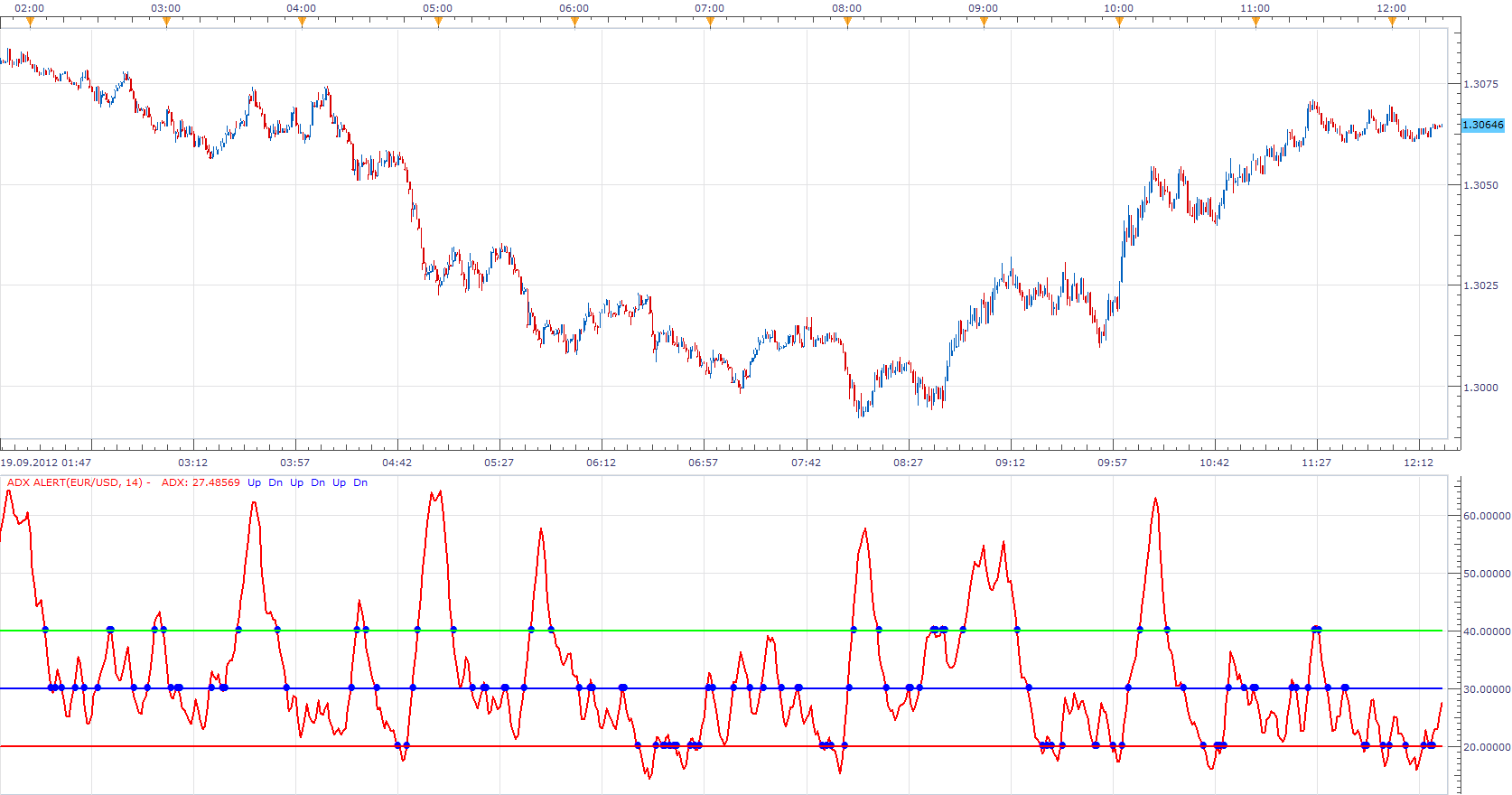Click the orange marker under 12:00
Viewport: 1512px width, 795px height.
[1392, 23]
